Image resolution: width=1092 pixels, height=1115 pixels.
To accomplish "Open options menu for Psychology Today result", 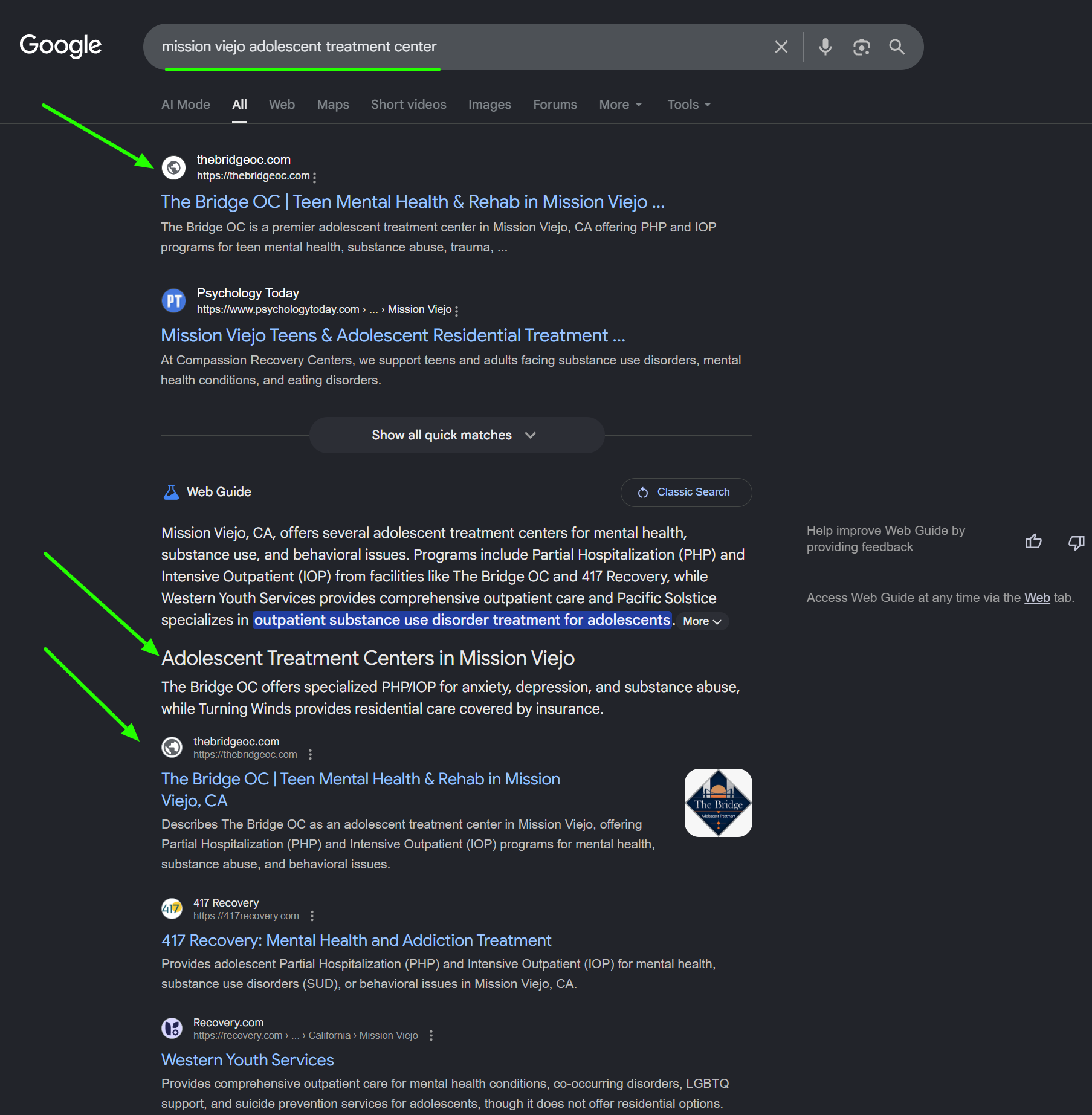I will (x=456, y=310).
